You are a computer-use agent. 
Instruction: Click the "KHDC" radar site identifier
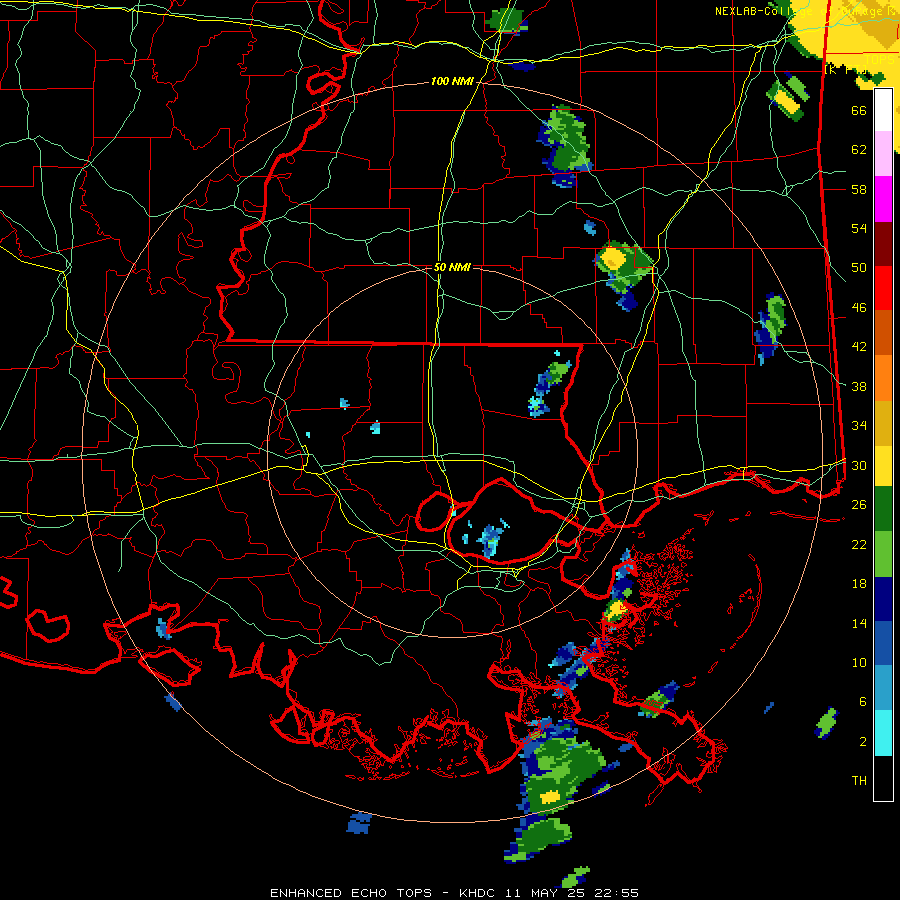[x=478, y=893]
